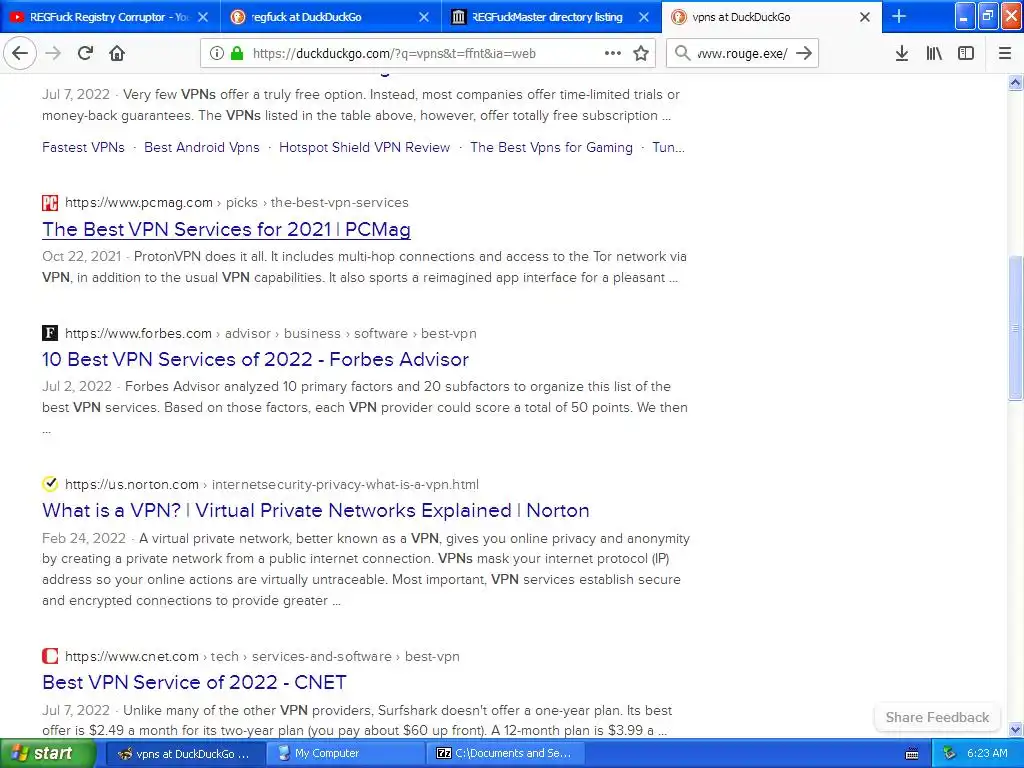Click the on-screen keyboard tray icon
The height and width of the screenshot is (768, 1024).
click(912, 754)
